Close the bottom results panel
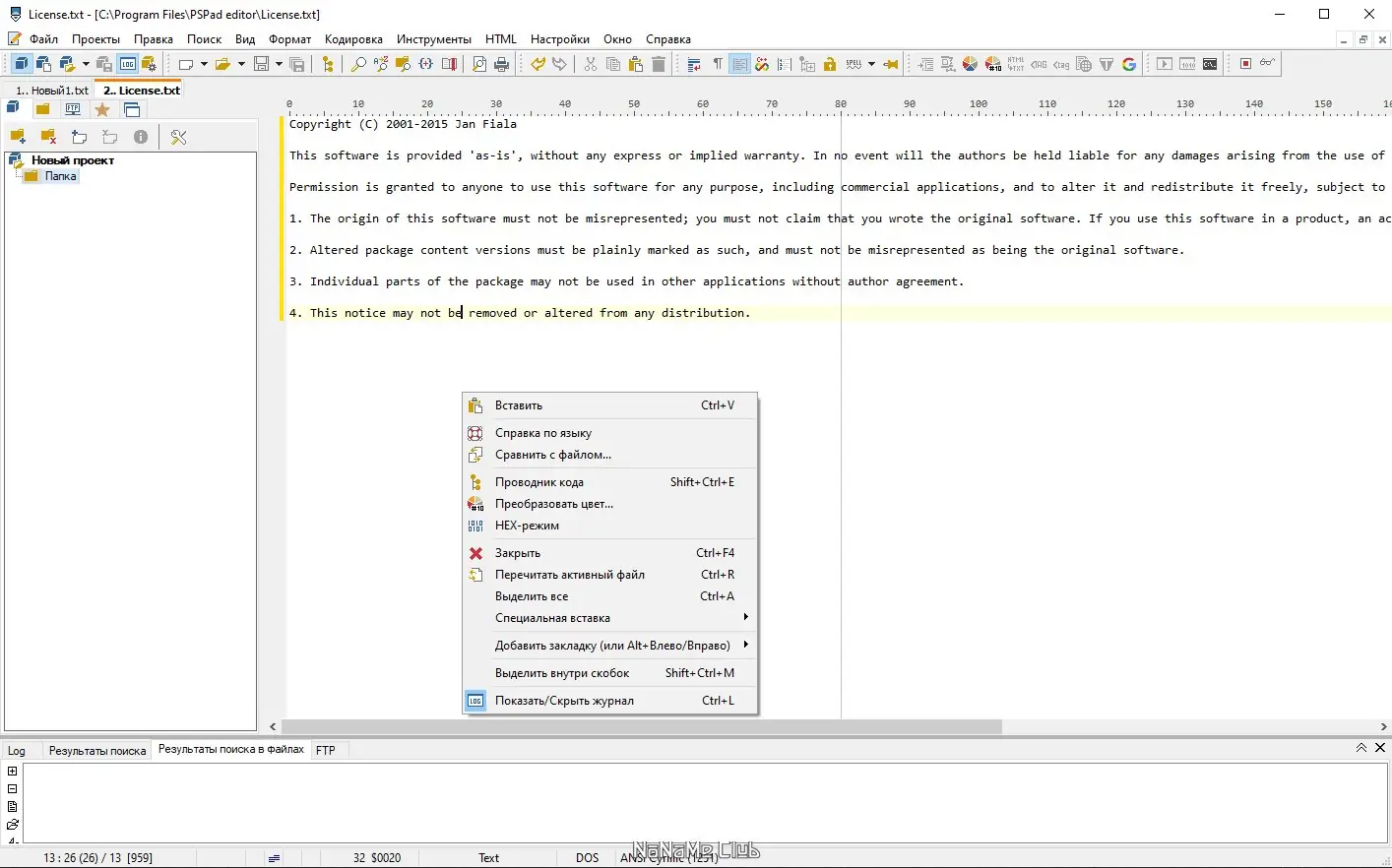Viewport: 1392px width, 868px height. click(1380, 748)
